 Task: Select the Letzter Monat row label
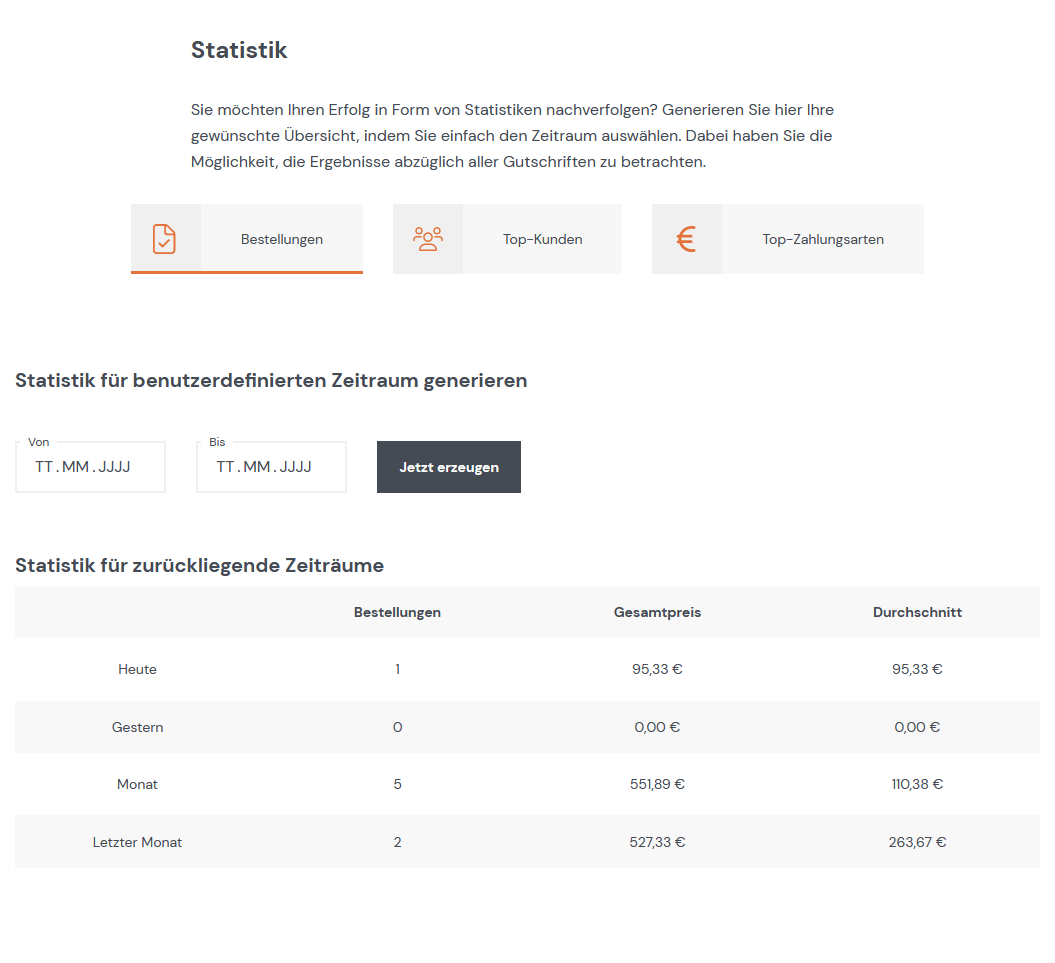pyautogui.click(x=137, y=843)
